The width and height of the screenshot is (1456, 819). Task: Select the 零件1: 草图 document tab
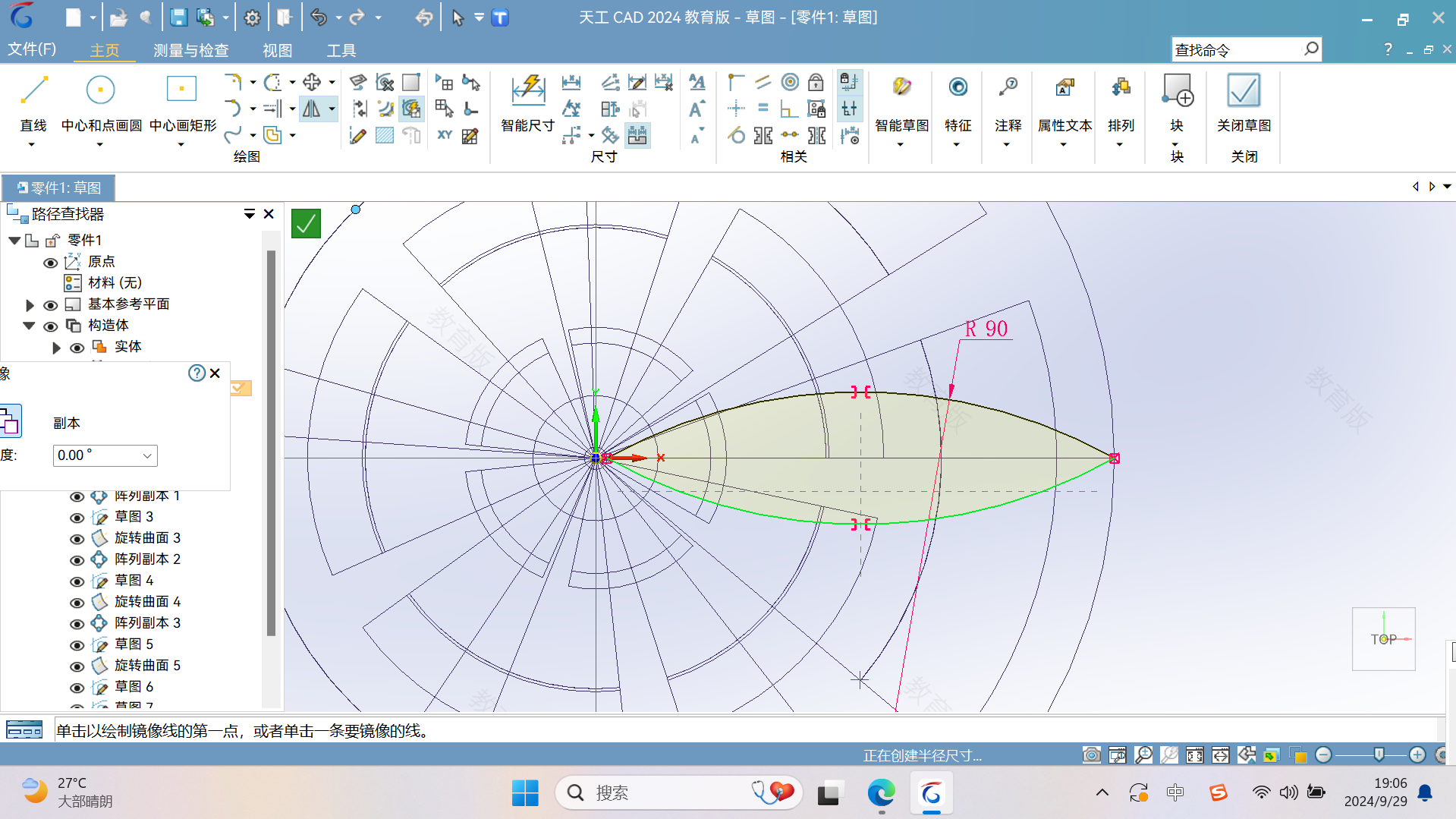pyautogui.click(x=59, y=187)
